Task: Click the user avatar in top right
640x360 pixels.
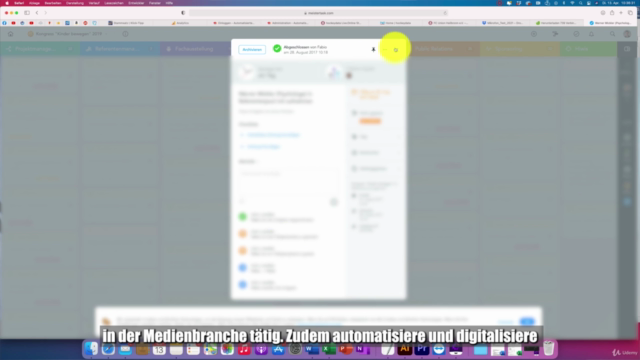Action: pyautogui.click(x=627, y=34)
